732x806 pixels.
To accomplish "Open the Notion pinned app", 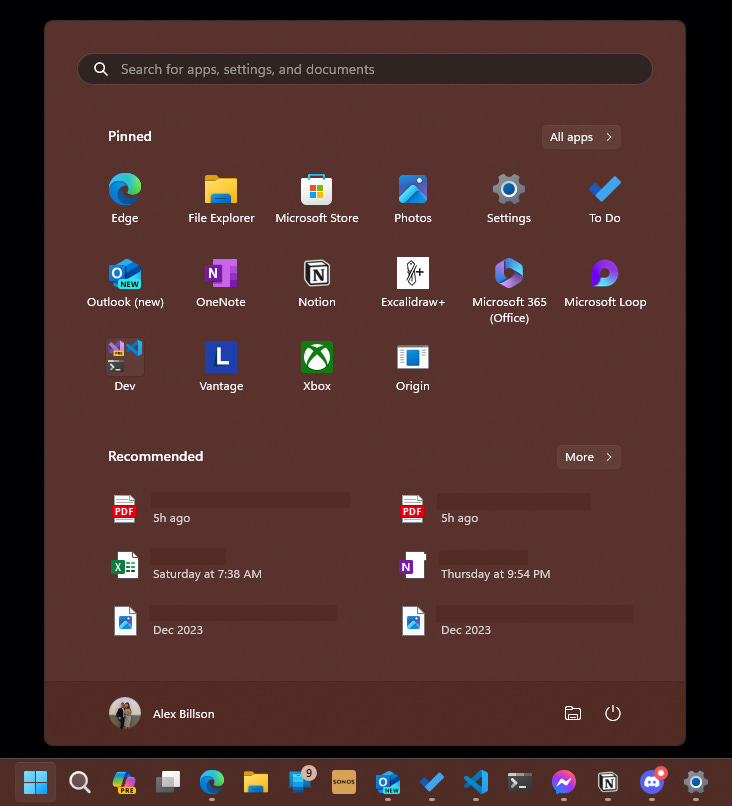I will [317, 283].
